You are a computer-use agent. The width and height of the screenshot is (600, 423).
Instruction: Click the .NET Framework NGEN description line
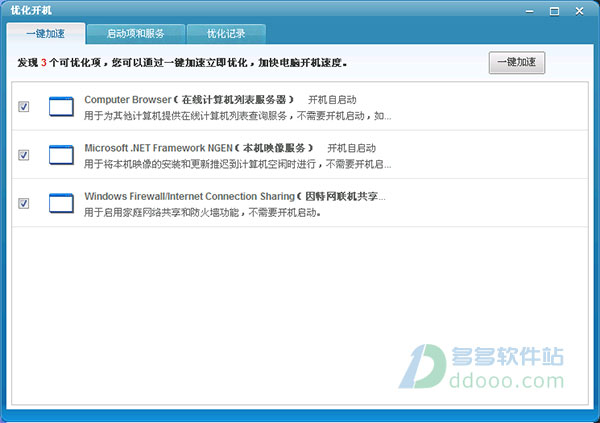(238, 164)
